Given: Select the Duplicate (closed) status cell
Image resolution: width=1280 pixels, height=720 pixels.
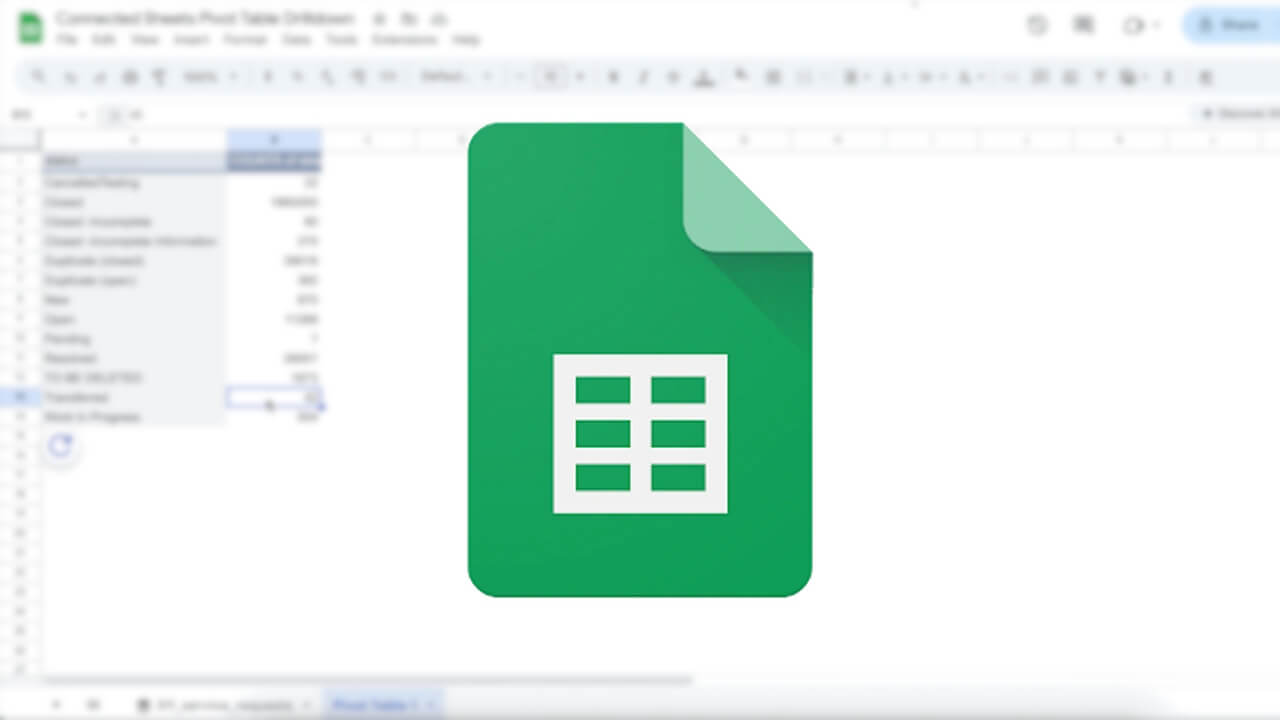Looking at the screenshot, I should pos(95,261).
